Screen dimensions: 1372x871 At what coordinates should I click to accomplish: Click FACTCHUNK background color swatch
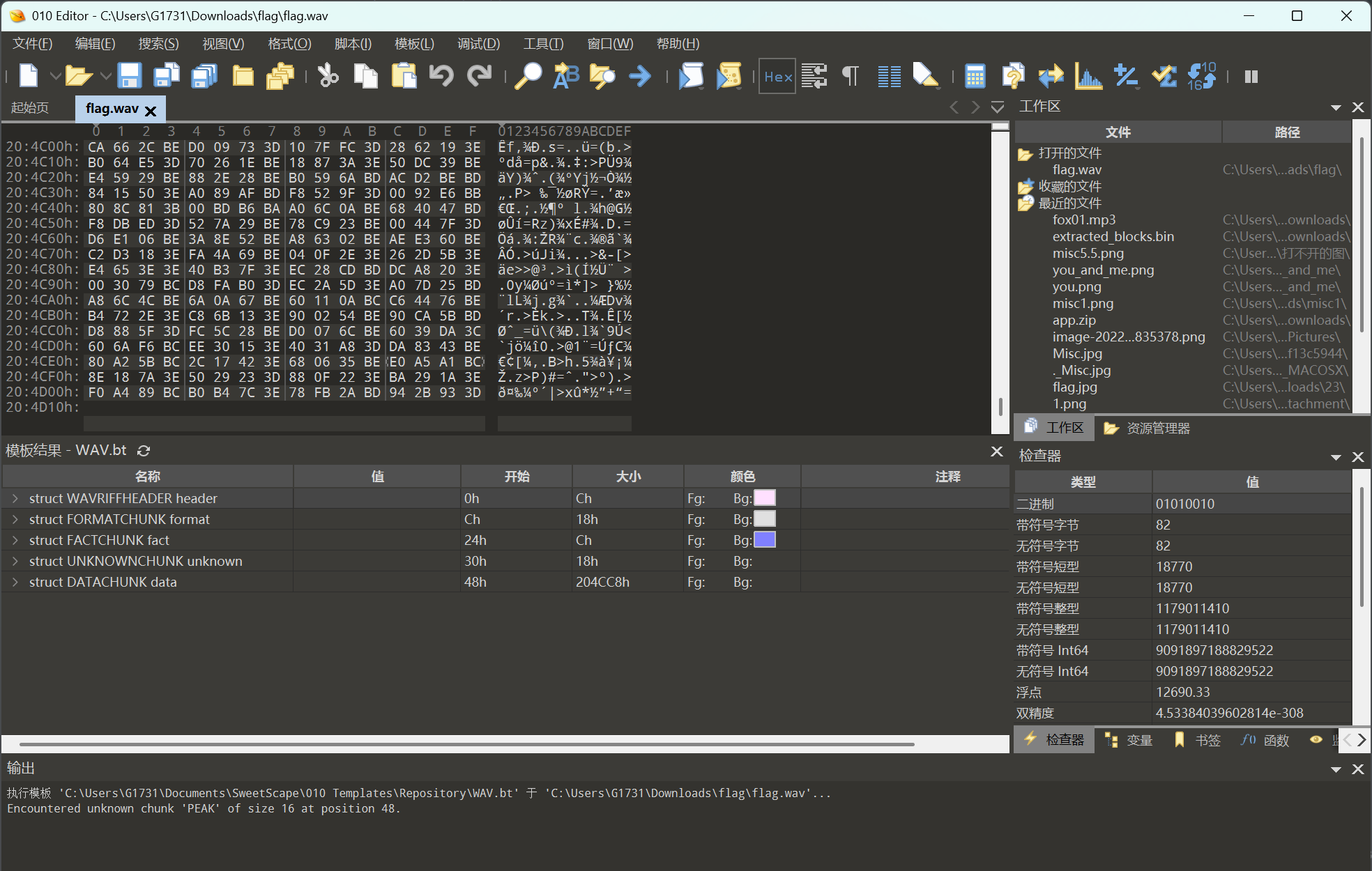tap(765, 540)
